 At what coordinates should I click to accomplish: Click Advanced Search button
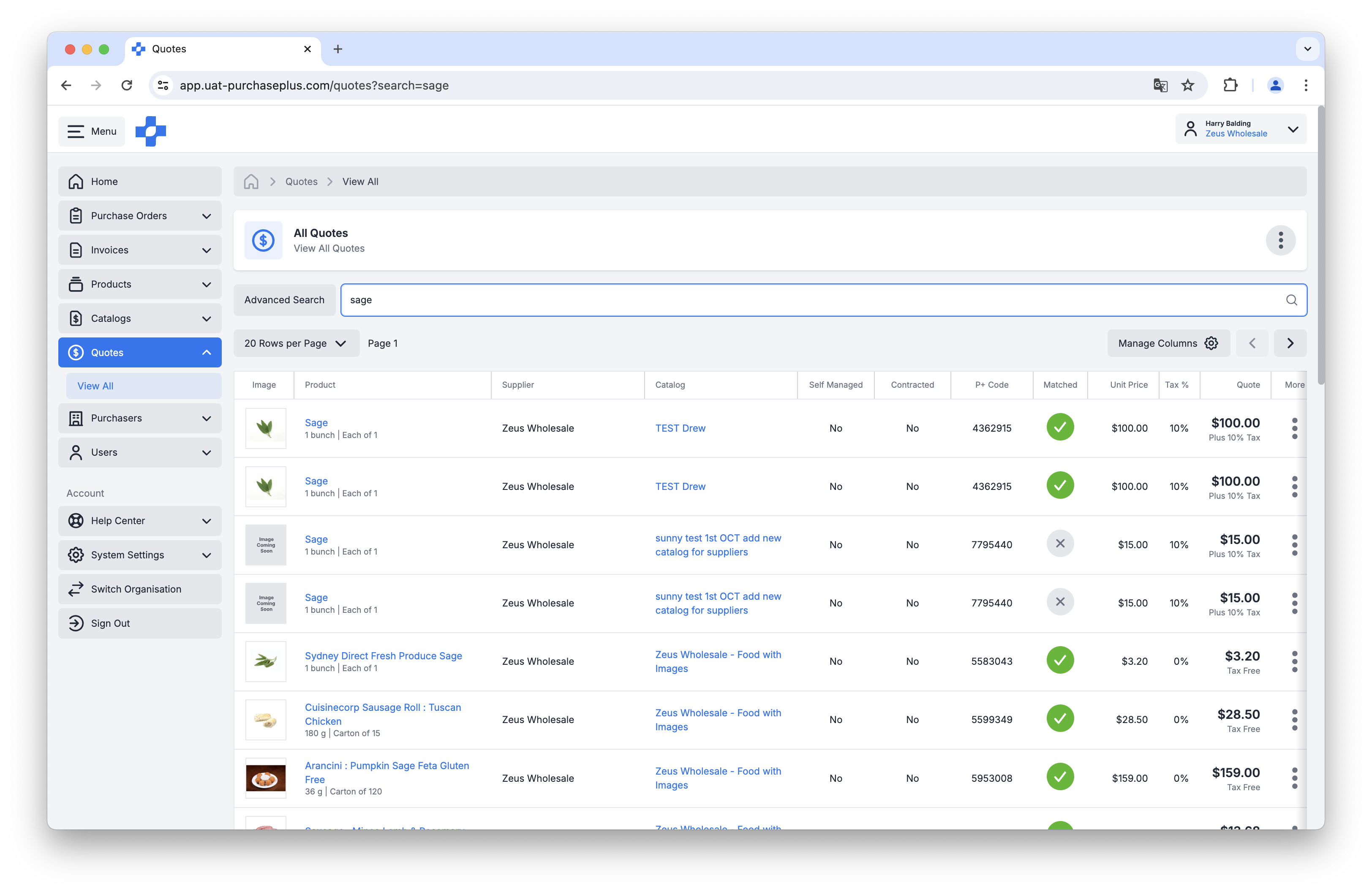pyautogui.click(x=284, y=300)
